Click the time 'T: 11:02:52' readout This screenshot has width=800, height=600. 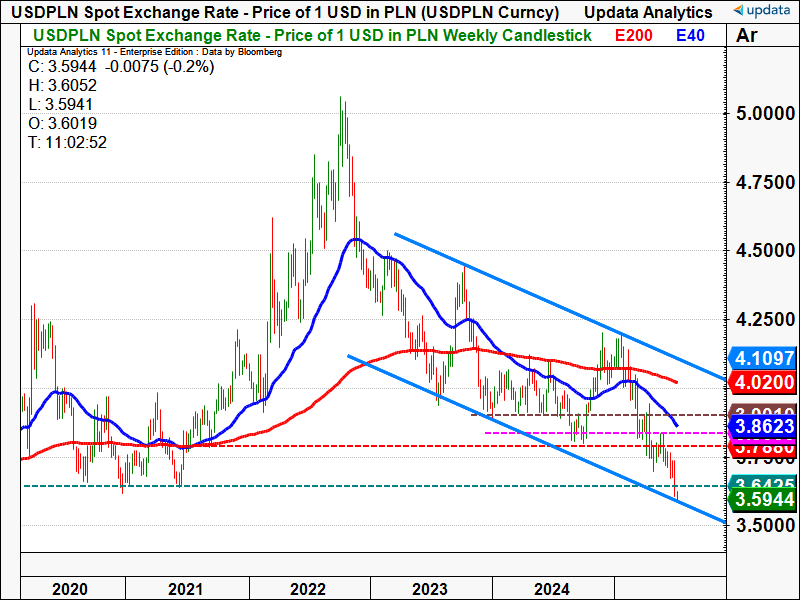coord(67,142)
